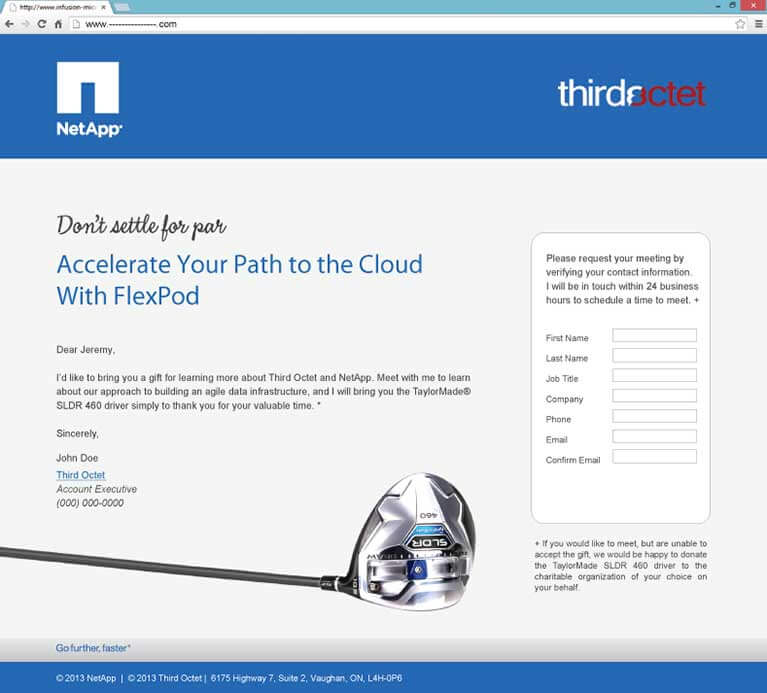The height and width of the screenshot is (693, 767).
Task: Click the 'Please request your meeting' instructions
Action: click(x=622, y=279)
